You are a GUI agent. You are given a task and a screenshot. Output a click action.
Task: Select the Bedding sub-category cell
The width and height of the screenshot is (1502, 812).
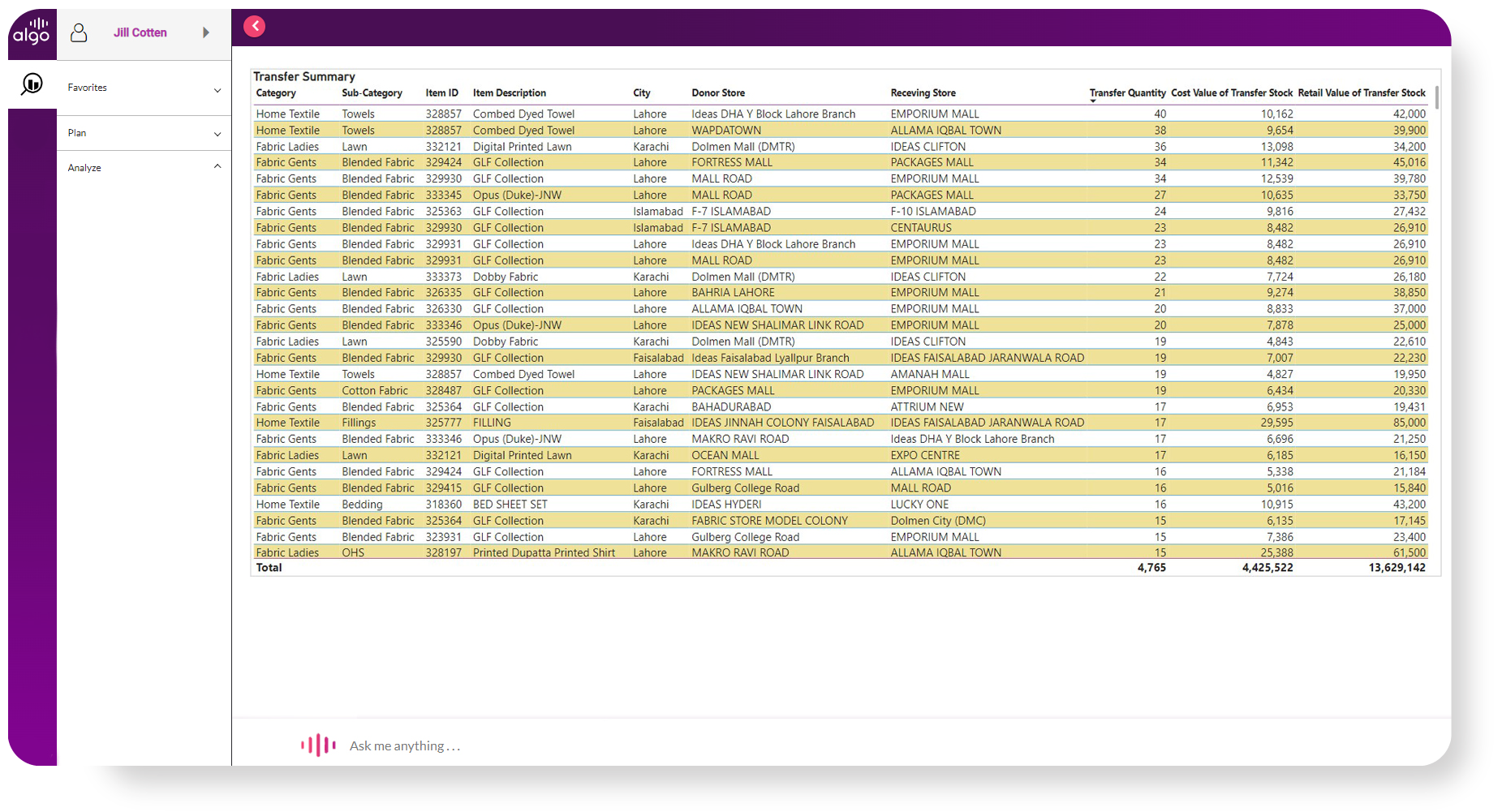[362, 505]
